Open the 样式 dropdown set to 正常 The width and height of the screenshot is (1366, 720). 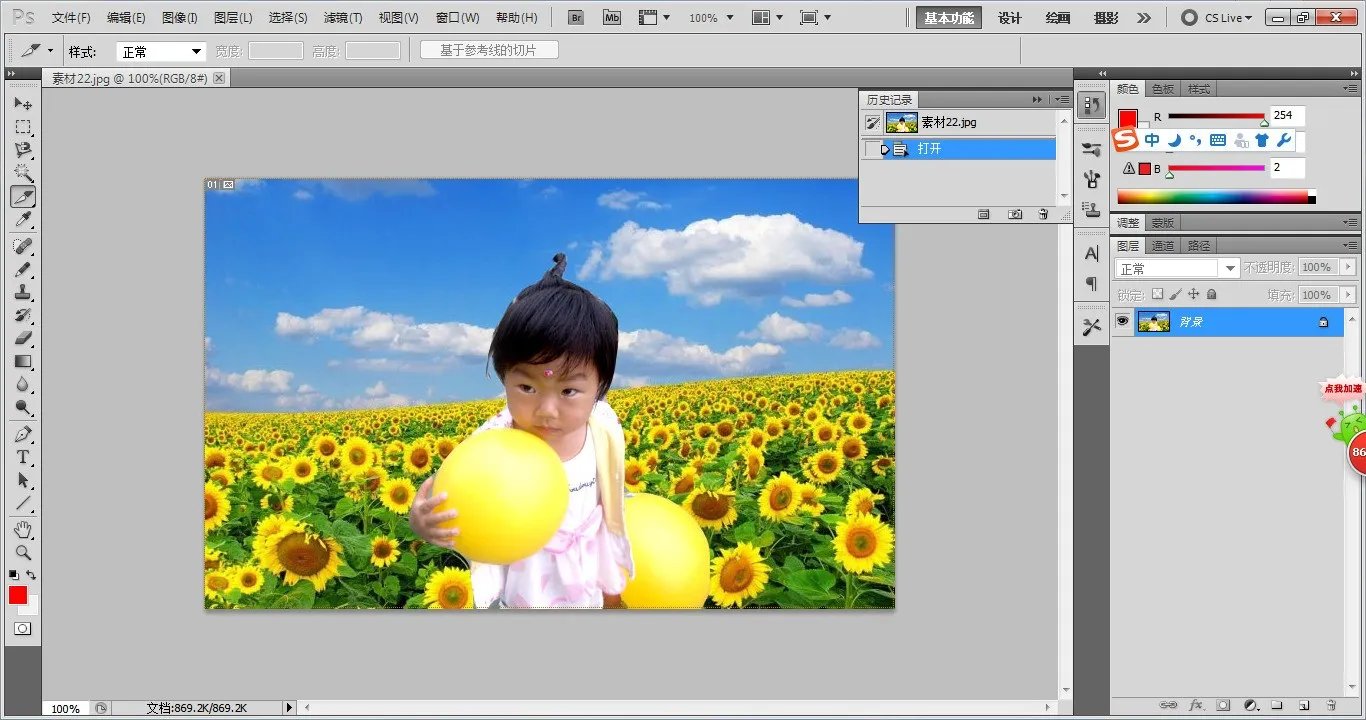click(x=161, y=51)
